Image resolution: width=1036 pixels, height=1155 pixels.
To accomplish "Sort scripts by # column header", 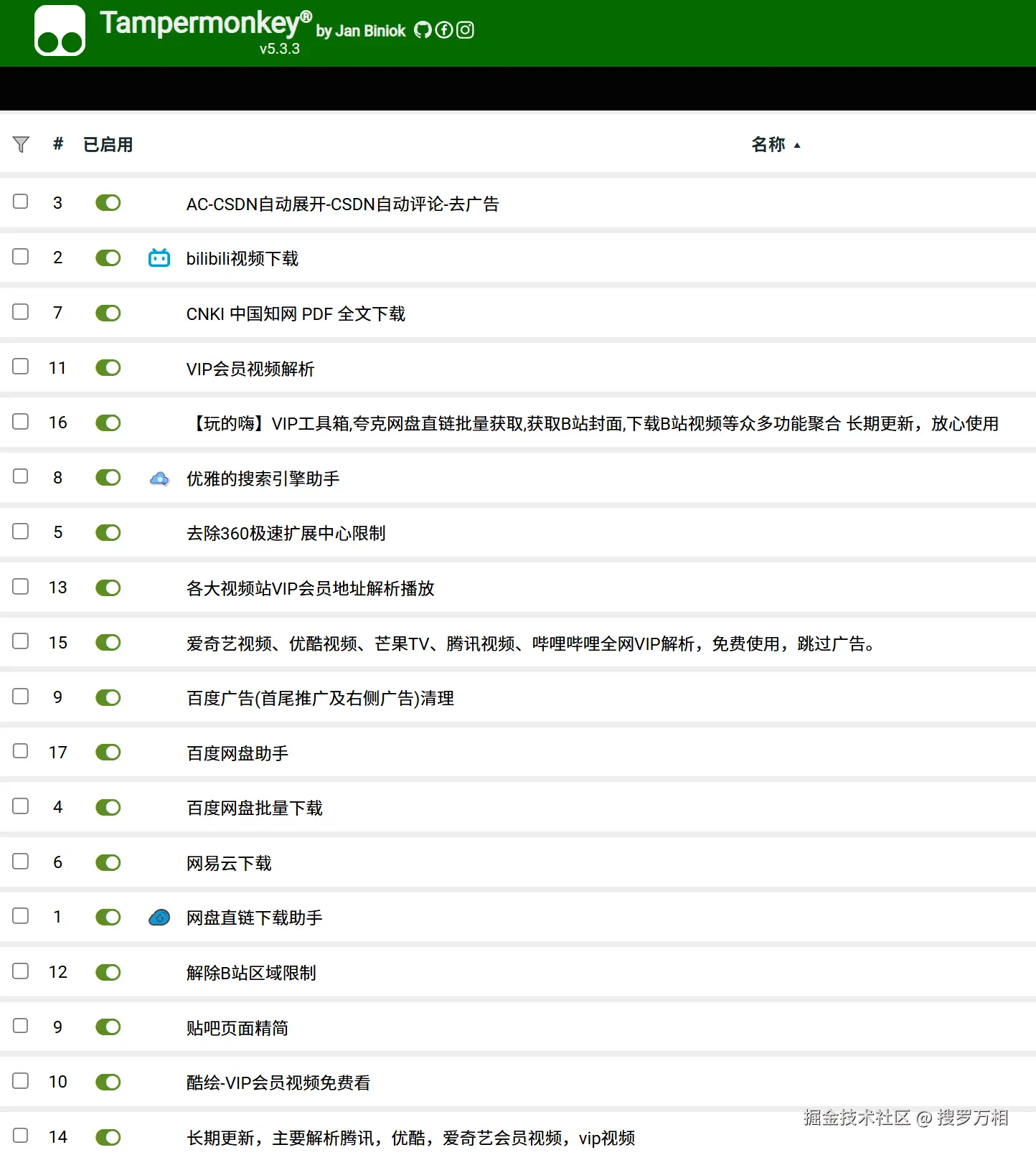I will [x=58, y=144].
